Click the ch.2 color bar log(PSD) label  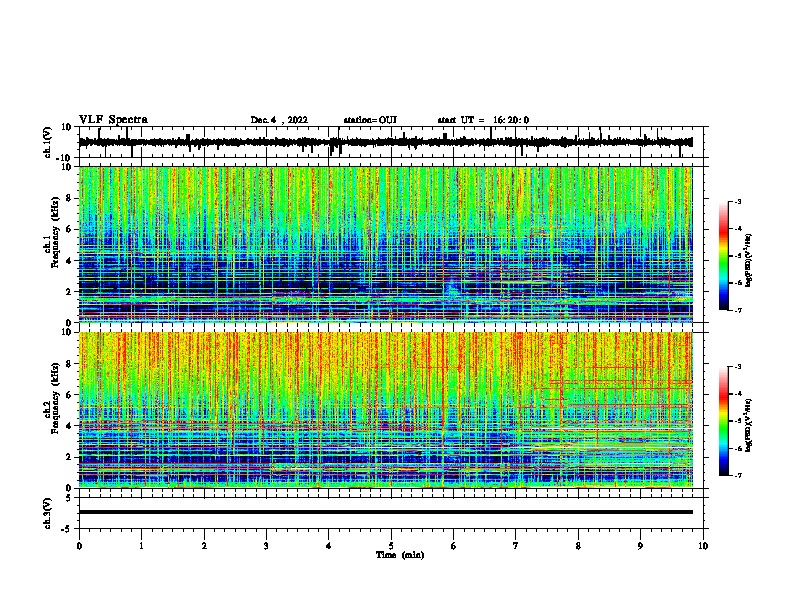click(749, 426)
